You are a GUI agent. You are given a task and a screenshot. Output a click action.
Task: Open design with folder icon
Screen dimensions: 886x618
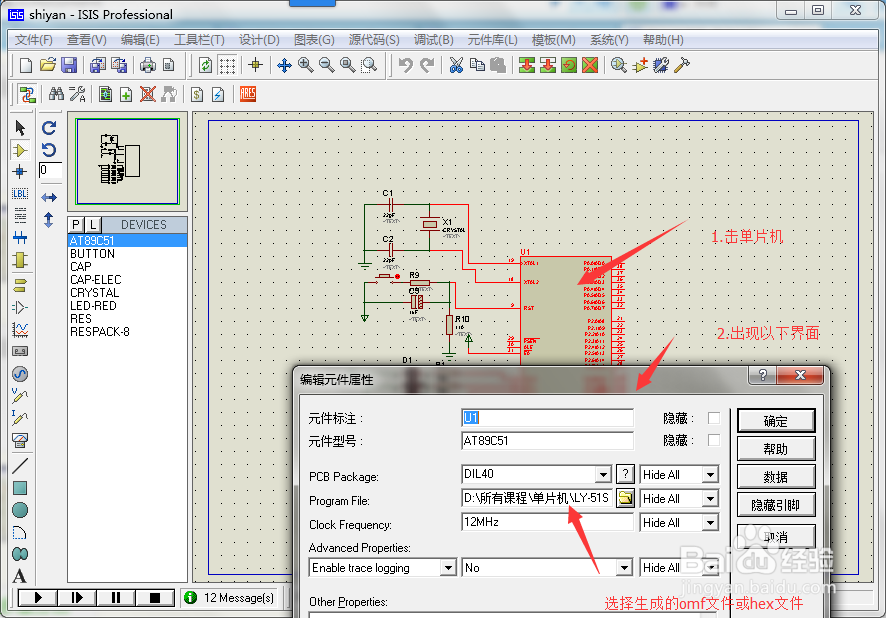pyautogui.click(x=47, y=65)
